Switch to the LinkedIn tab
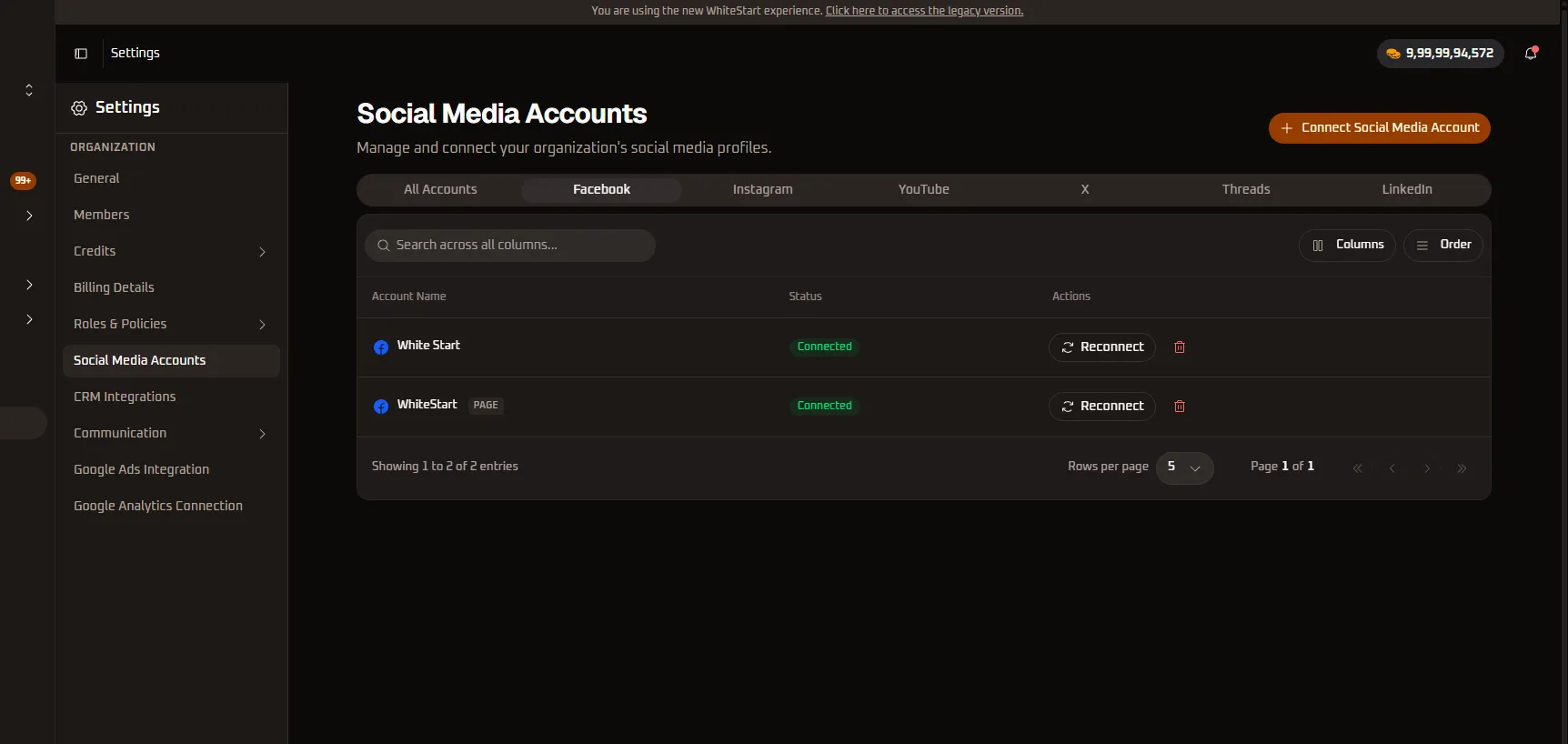Viewport: 1568px width, 744px height. [x=1406, y=189]
